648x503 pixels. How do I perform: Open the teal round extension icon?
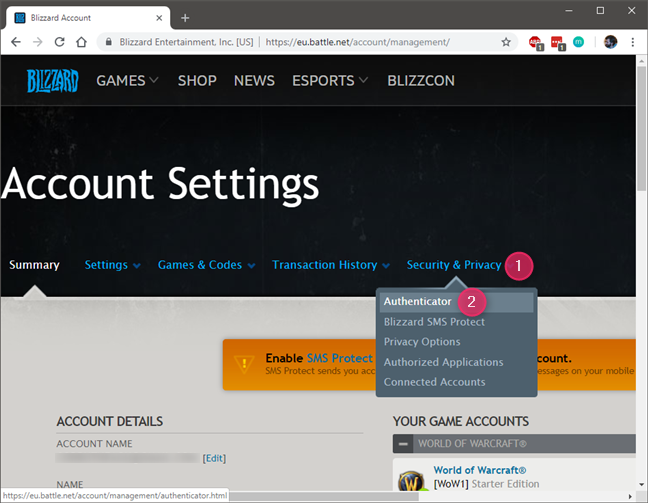pos(579,42)
